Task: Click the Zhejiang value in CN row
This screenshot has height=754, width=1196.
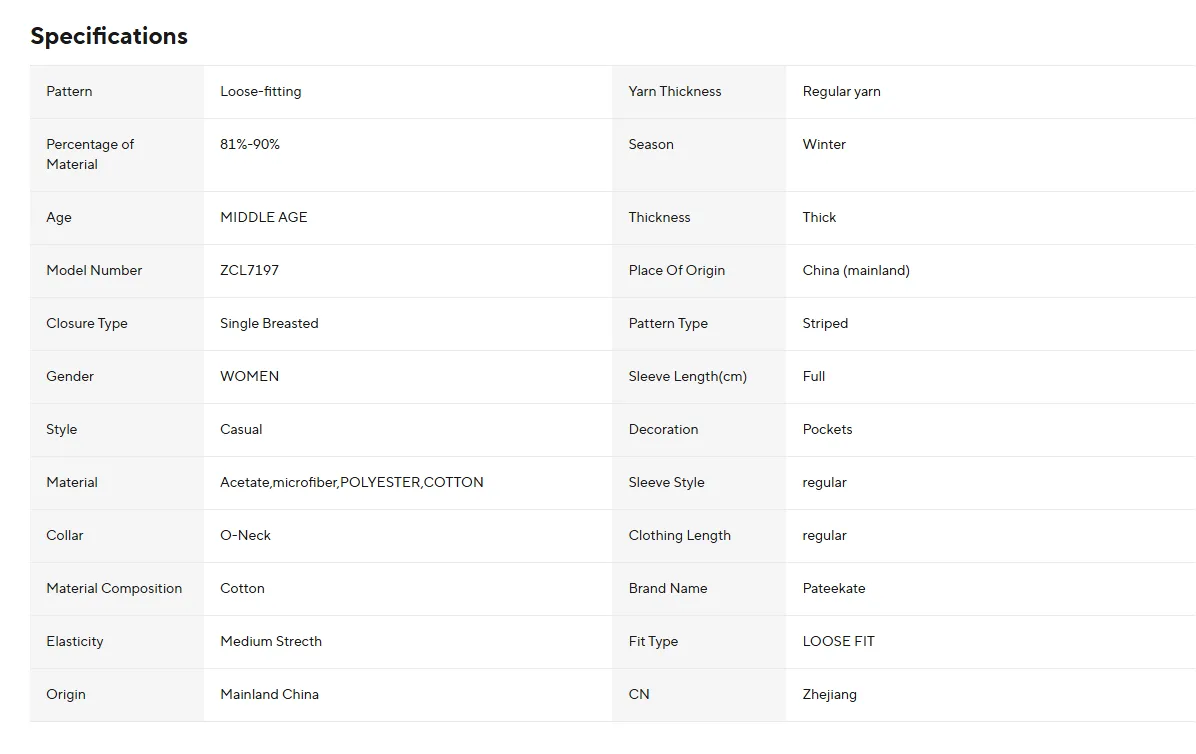Action: (x=829, y=695)
